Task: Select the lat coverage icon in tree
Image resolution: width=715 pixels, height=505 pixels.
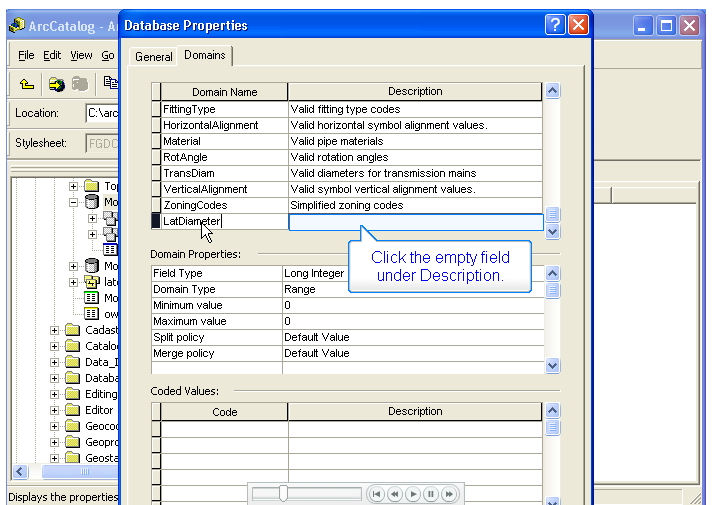Action: click(92, 282)
